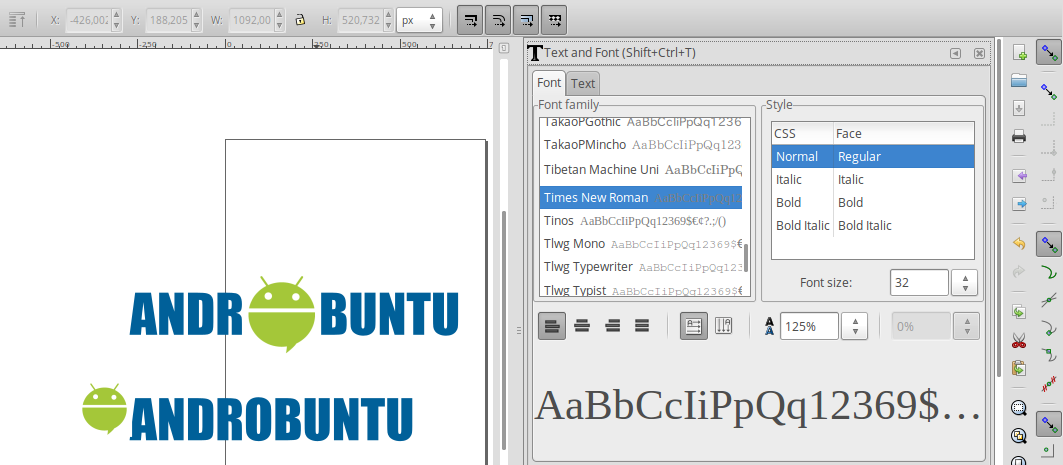
Task: Select the upper ANDROBUNTU logo on canvas
Action: 294,313
